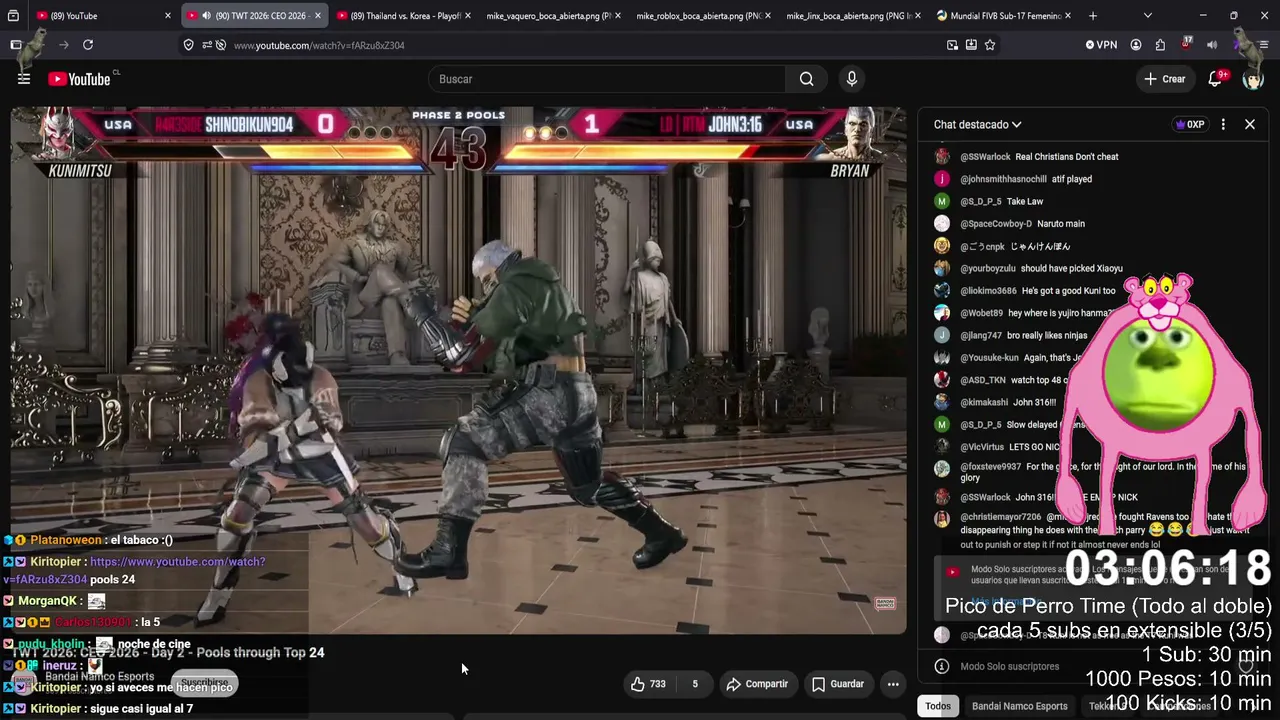Click the Buscar search field

coord(606,79)
